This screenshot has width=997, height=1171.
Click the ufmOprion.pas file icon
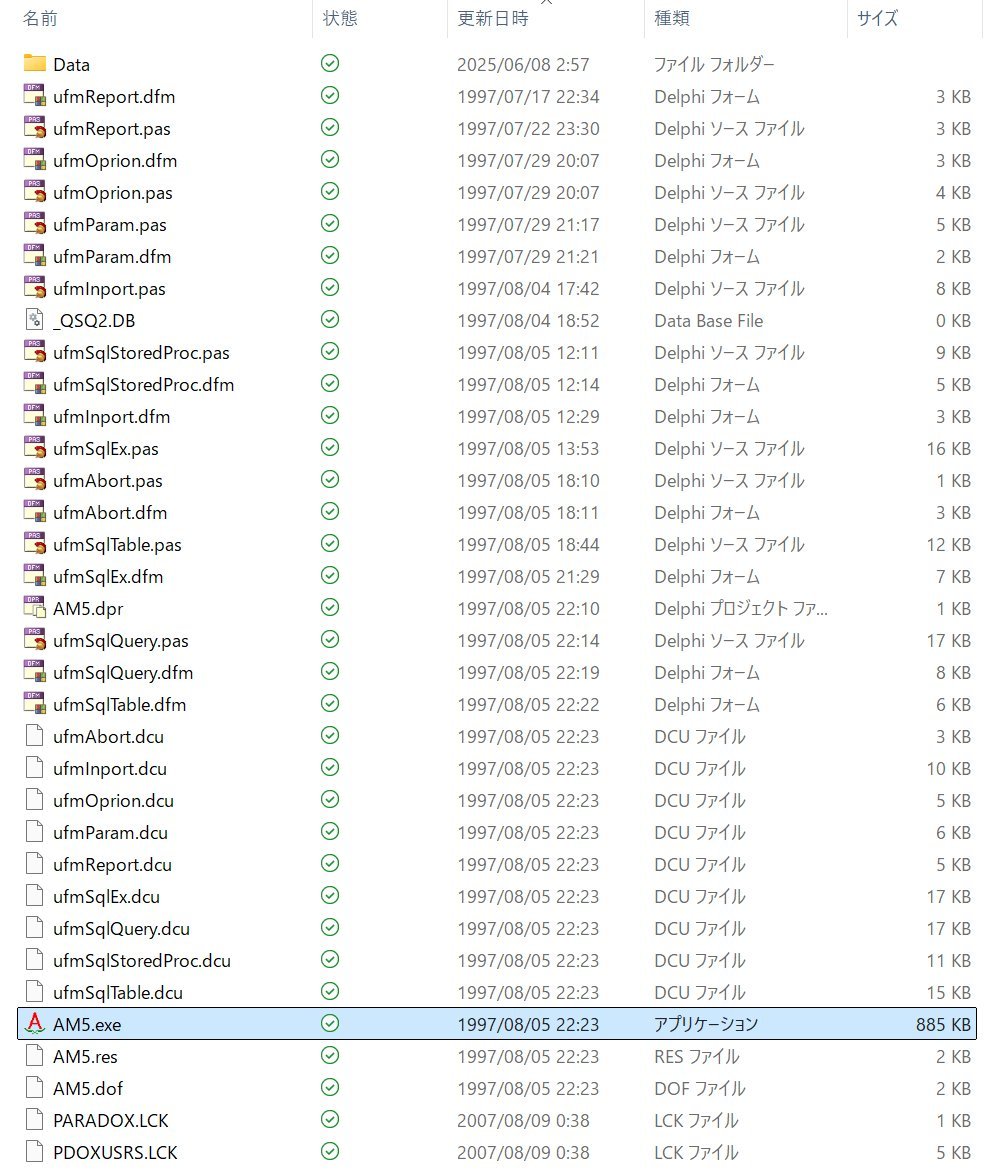coord(34,192)
